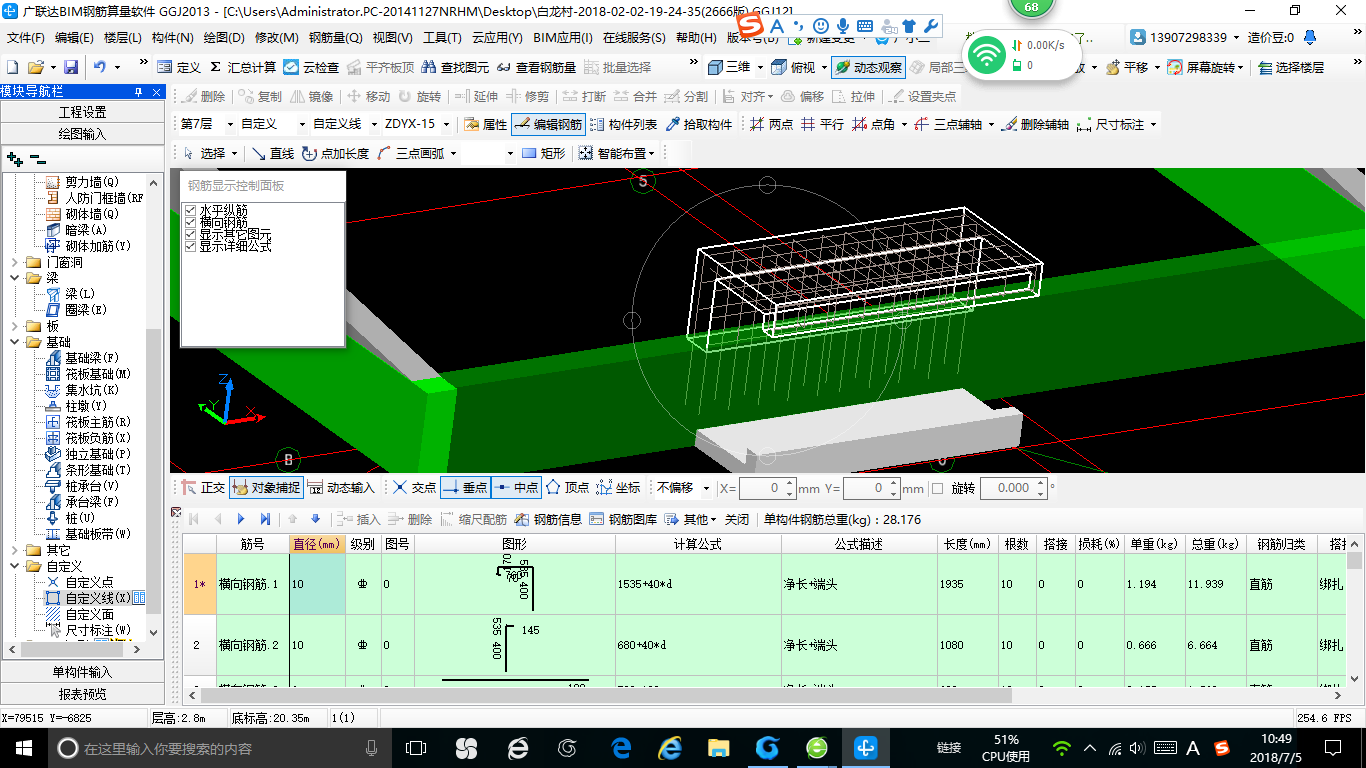Toggle 编辑钢筋 edit rebar tool
1366x768 pixels.
click(547, 124)
